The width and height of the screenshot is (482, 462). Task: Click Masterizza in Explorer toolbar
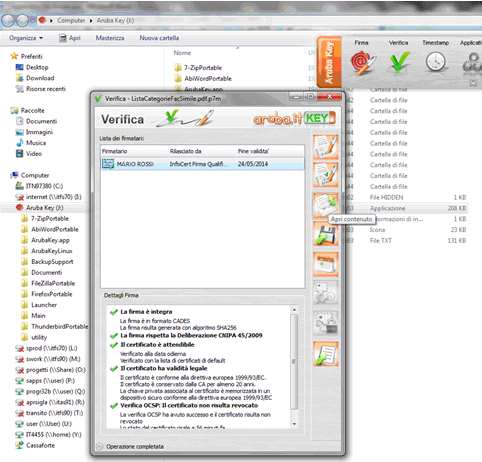click(x=110, y=38)
